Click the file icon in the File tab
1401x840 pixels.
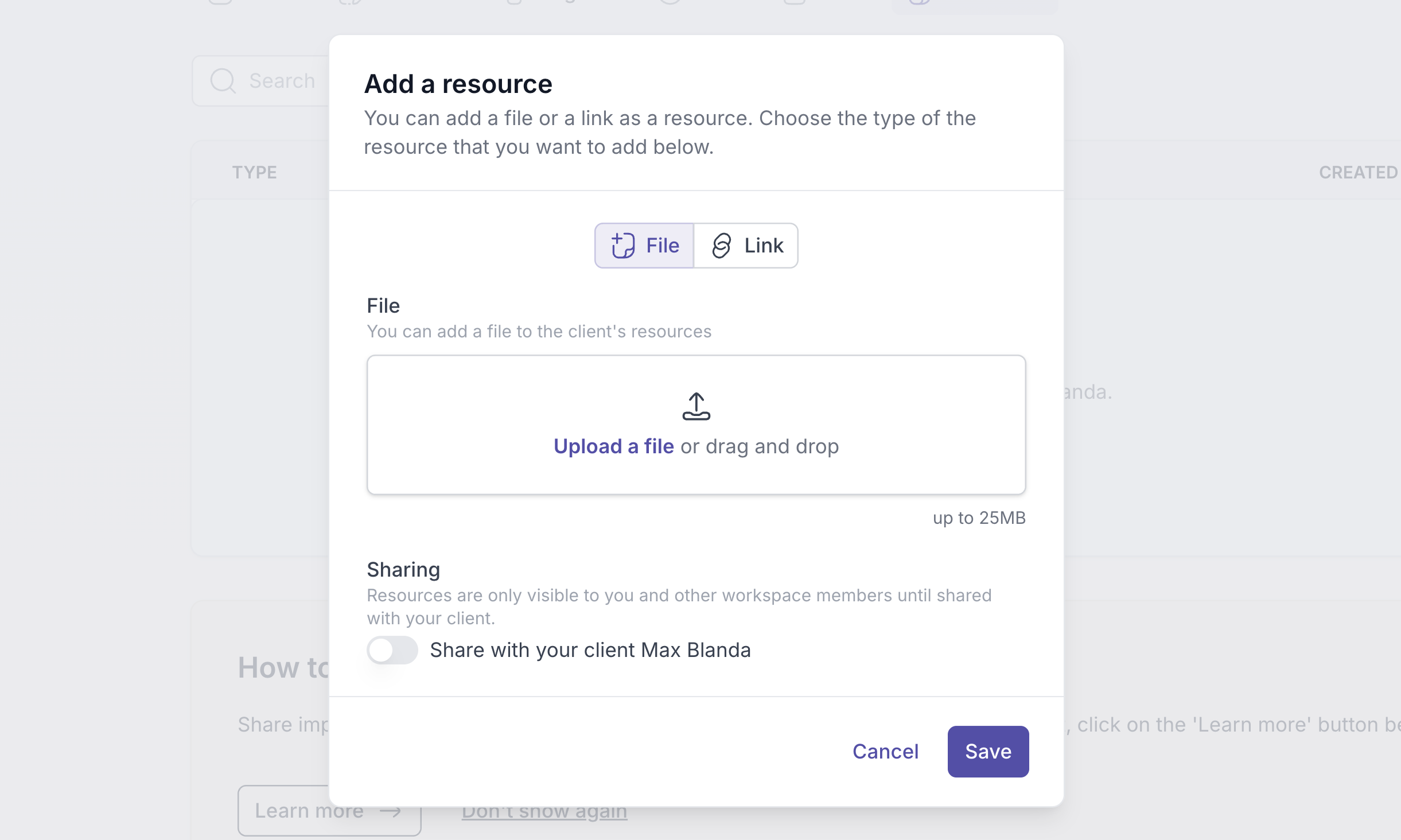coord(622,246)
